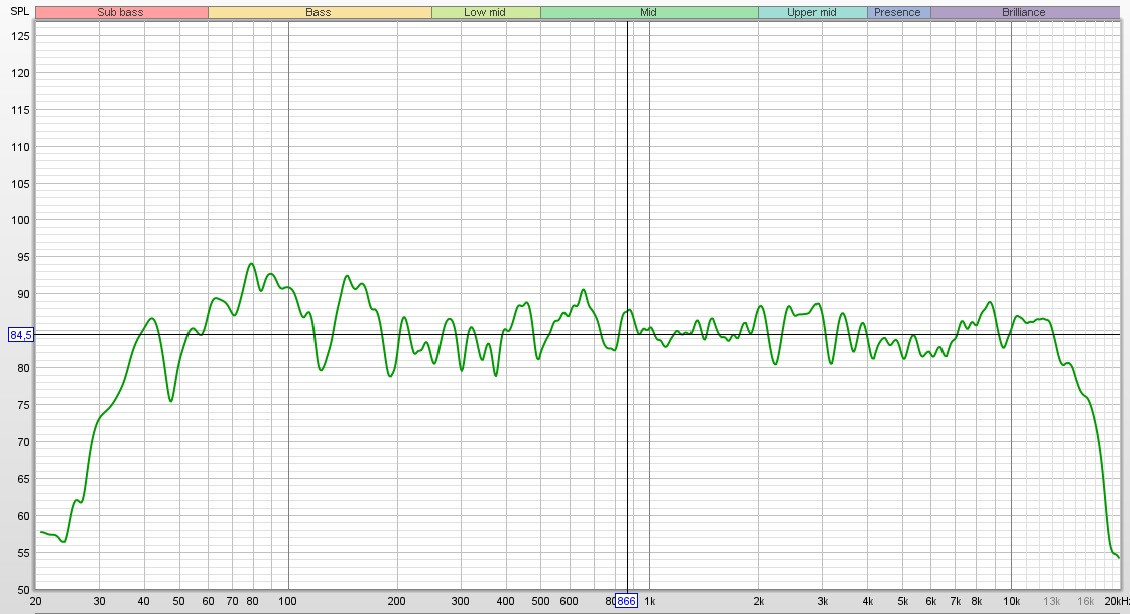The width and height of the screenshot is (1130, 614).
Task: Click the 10k frequency axis label
Action: pyautogui.click(x=1011, y=601)
